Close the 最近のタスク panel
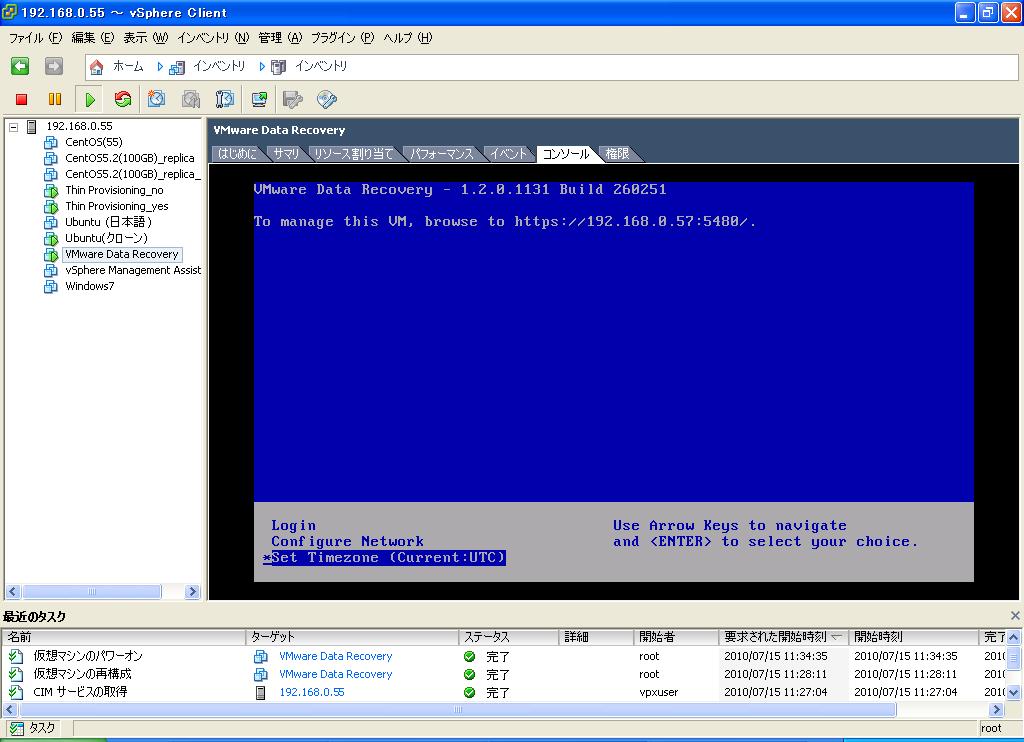 (x=1015, y=615)
